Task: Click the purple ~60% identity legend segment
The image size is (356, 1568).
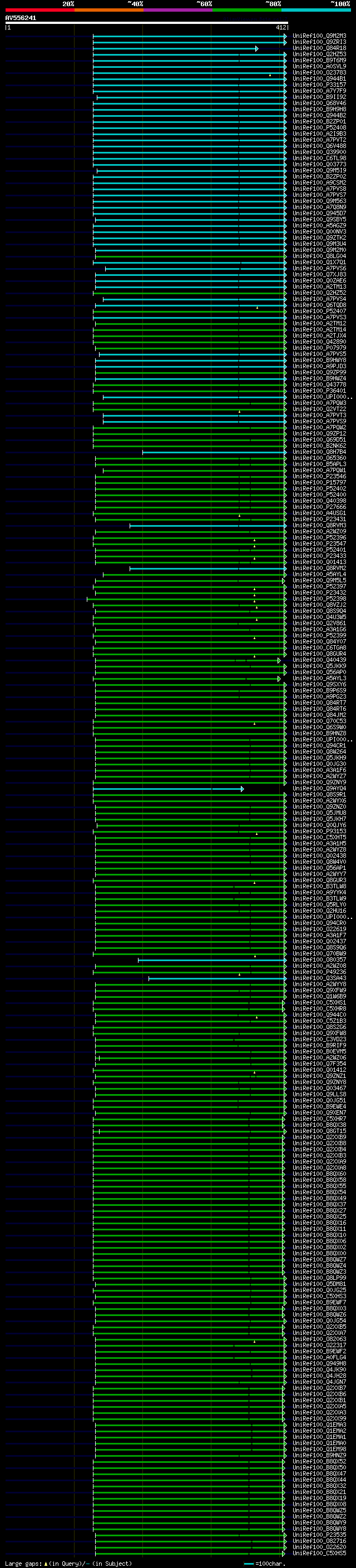Action: point(179,10)
